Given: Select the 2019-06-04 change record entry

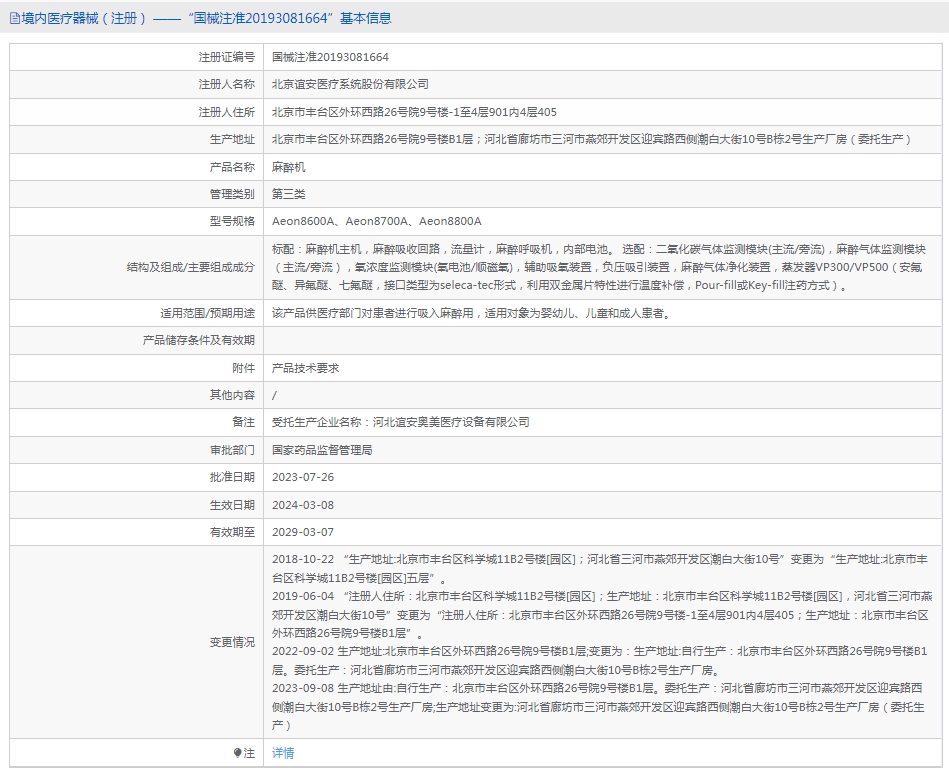Looking at the screenshot, I should [602, 614].
